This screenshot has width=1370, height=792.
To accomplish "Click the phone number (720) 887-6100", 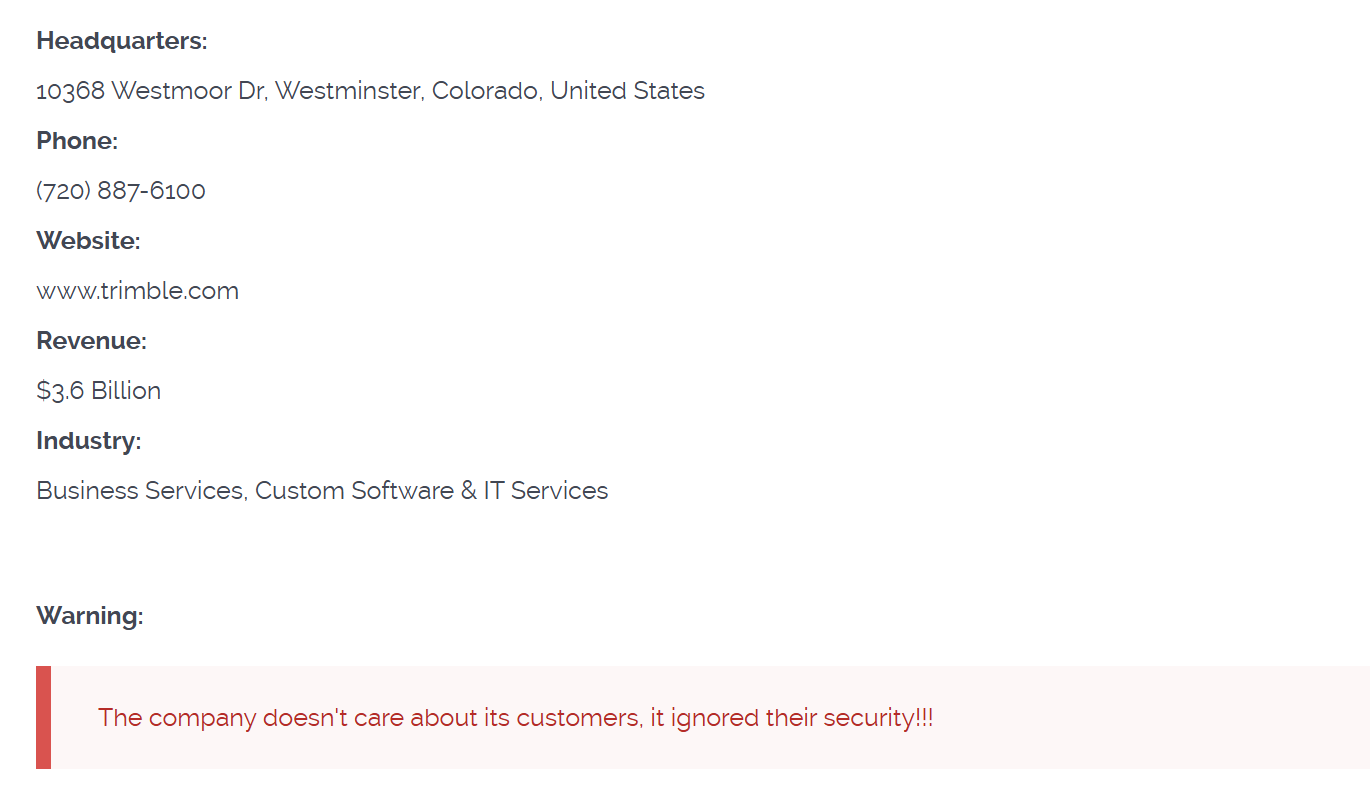I will [x=121, y=191].
